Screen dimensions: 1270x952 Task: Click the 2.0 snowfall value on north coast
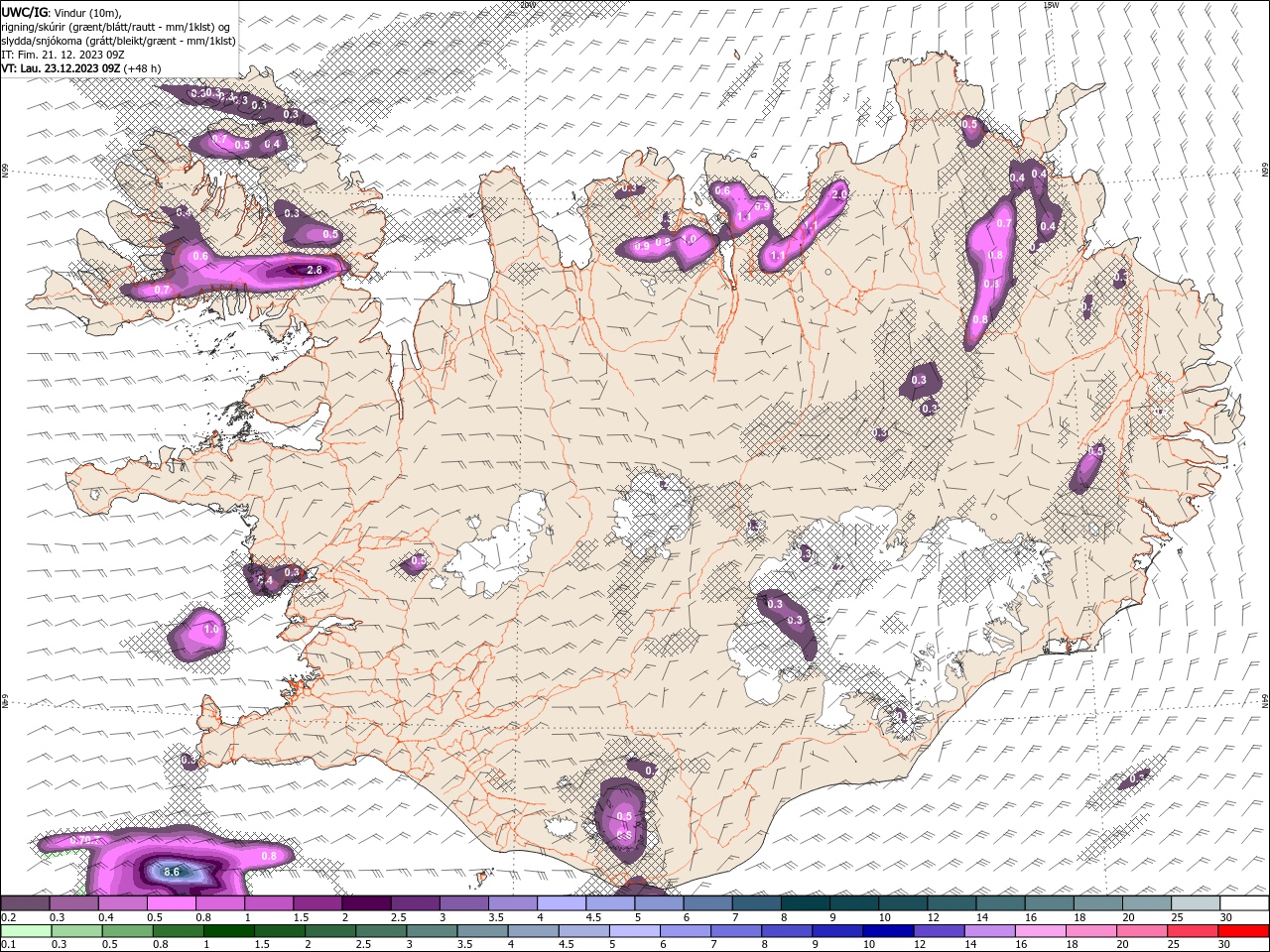coord(839,194)
